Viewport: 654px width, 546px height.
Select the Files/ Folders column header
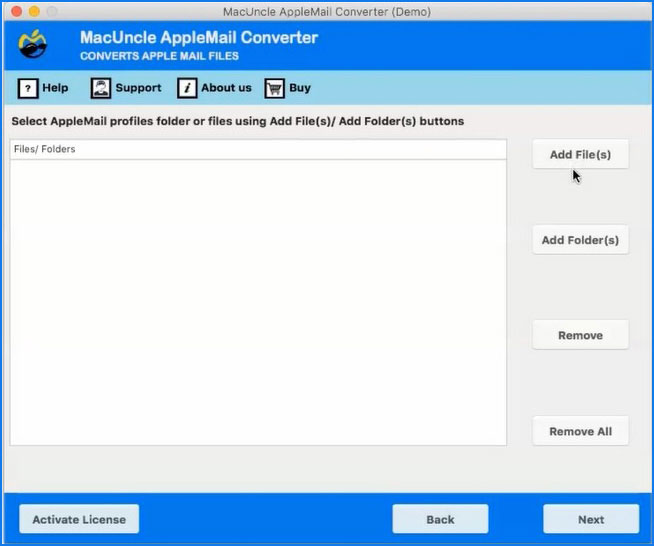pyautogui.click(x=258, y=149)
